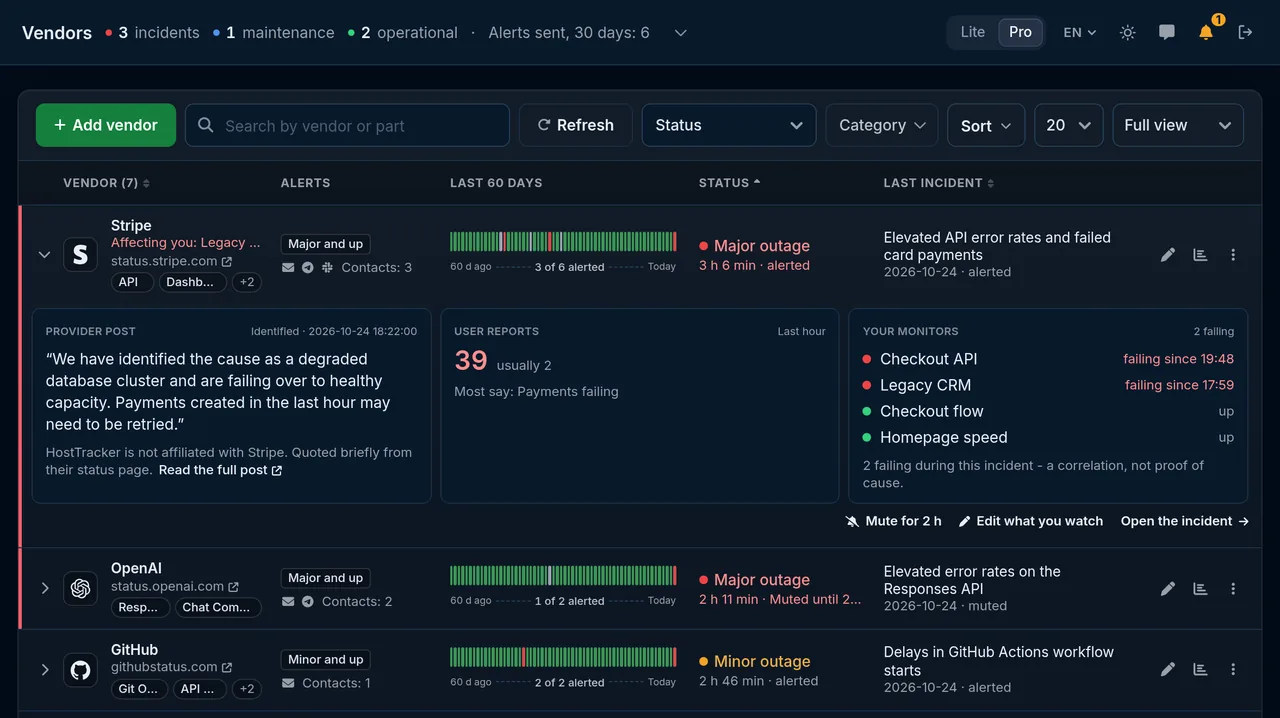Screen dimensions: 1280x718
Task: Click the Stripe logo icon
Action: point(81,254)
